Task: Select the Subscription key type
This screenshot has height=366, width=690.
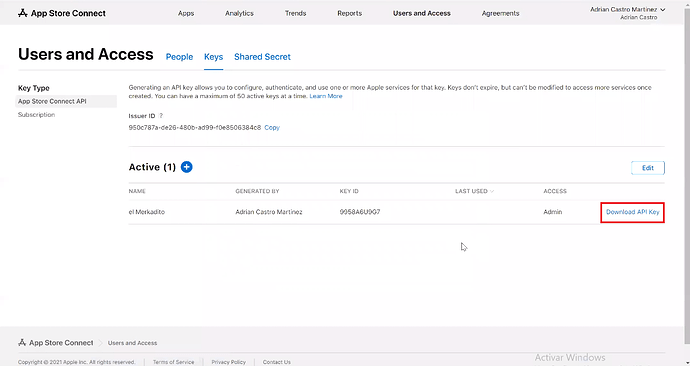Action: pos(37,115)
